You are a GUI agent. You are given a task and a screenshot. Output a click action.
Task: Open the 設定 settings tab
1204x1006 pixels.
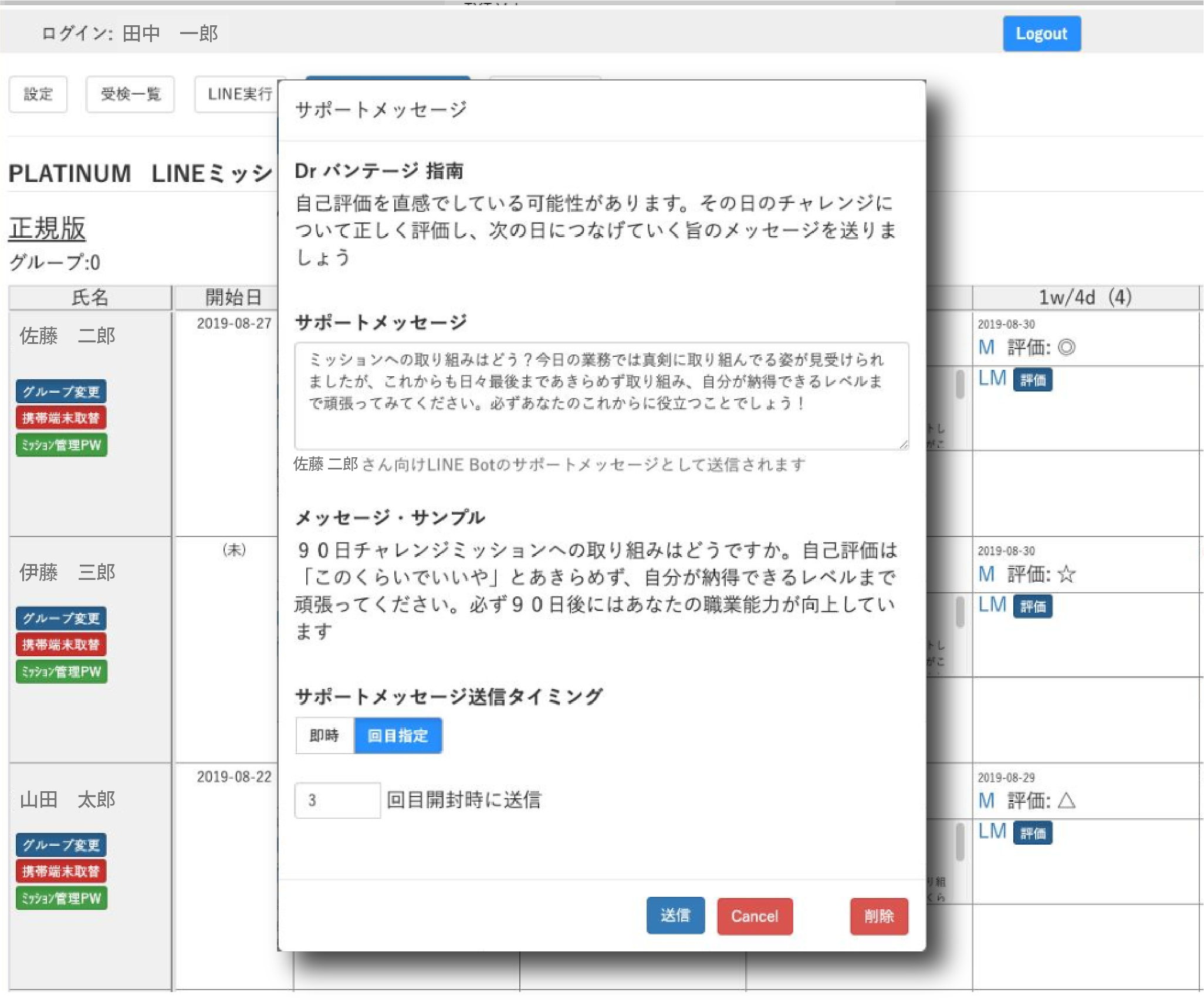coord(38,94)
